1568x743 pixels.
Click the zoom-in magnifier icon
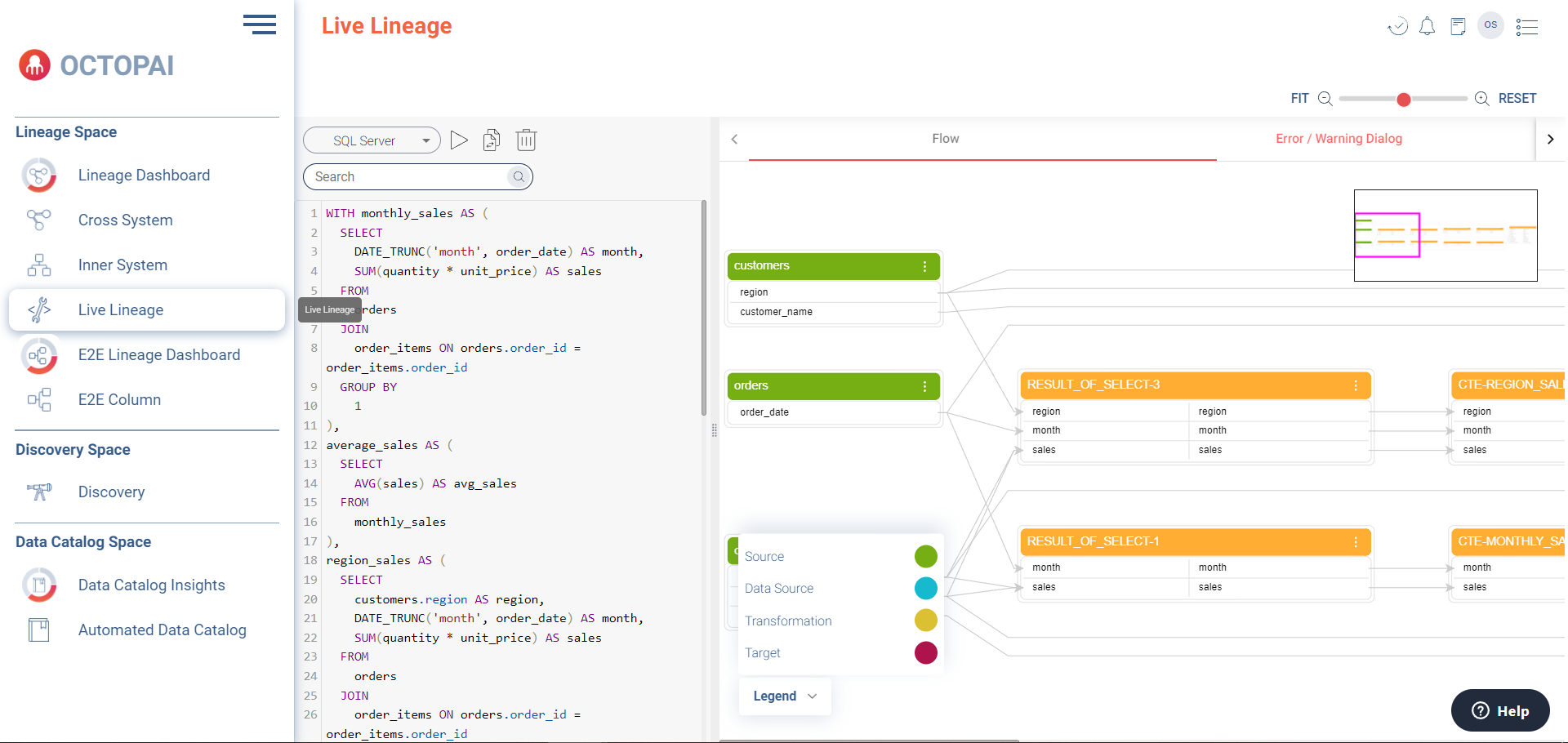(1481, 99)
